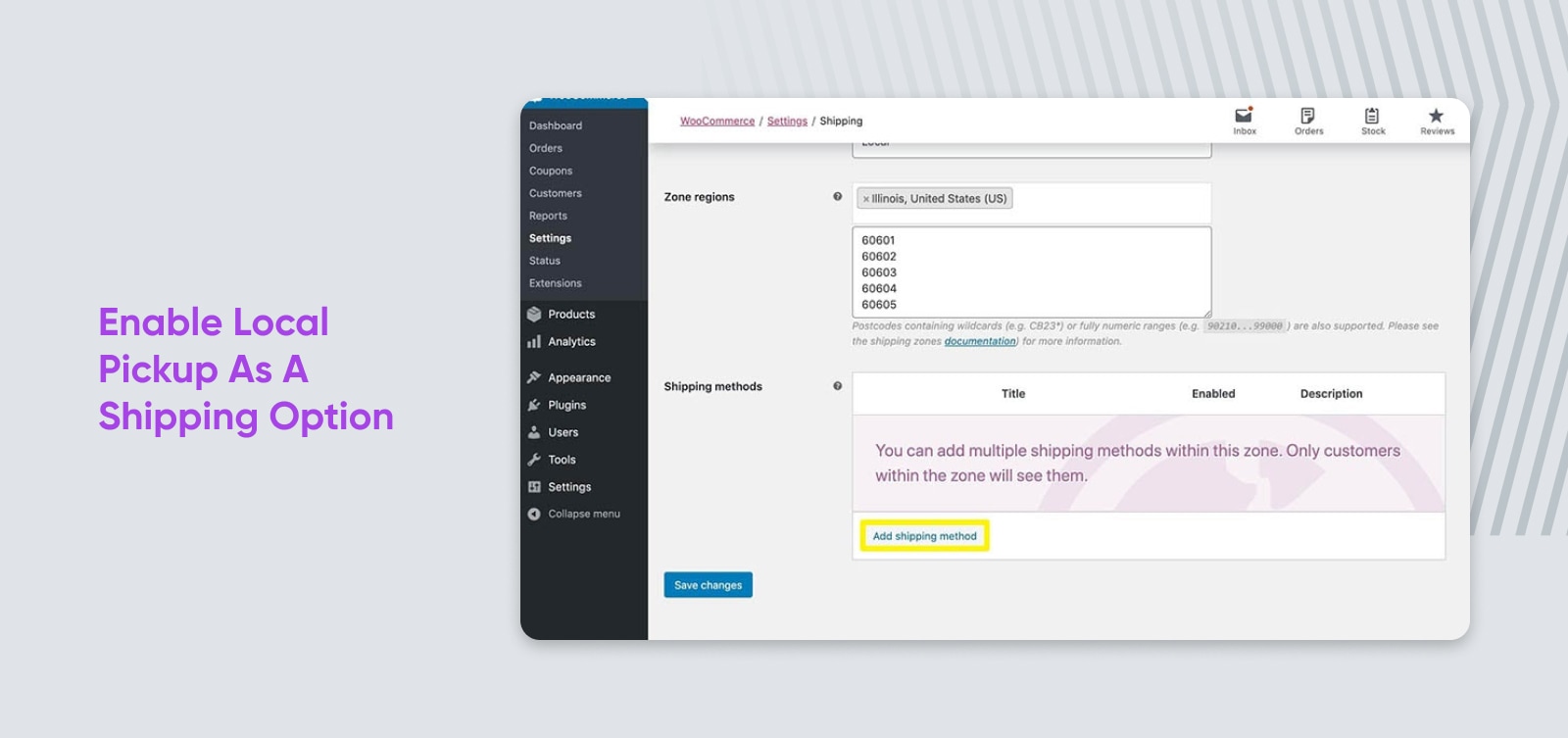Screen dimensions: 1568x738
Task: Click the Illinois, United States (US) tag
Action: pos(935,199)
